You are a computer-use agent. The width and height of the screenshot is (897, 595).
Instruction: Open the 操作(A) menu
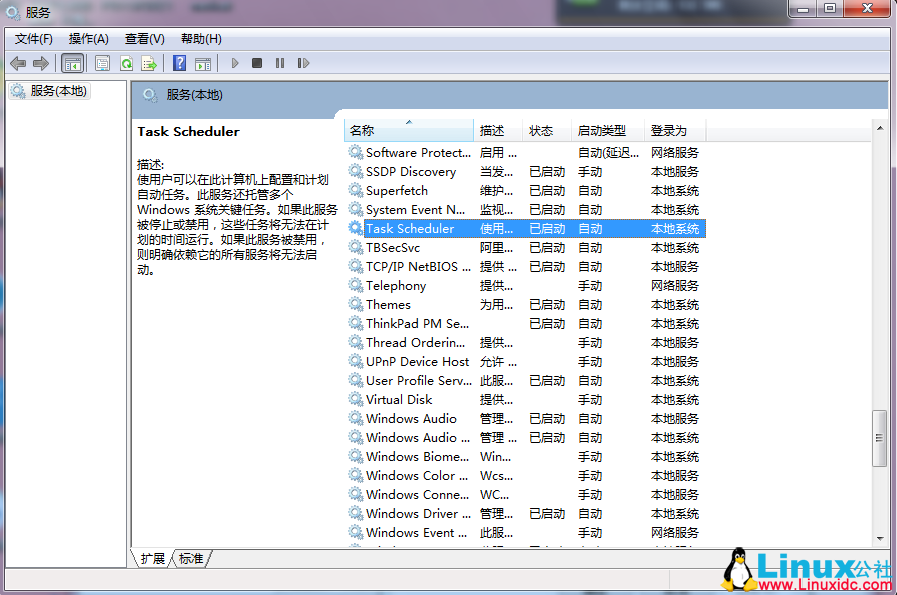point(89,39)
